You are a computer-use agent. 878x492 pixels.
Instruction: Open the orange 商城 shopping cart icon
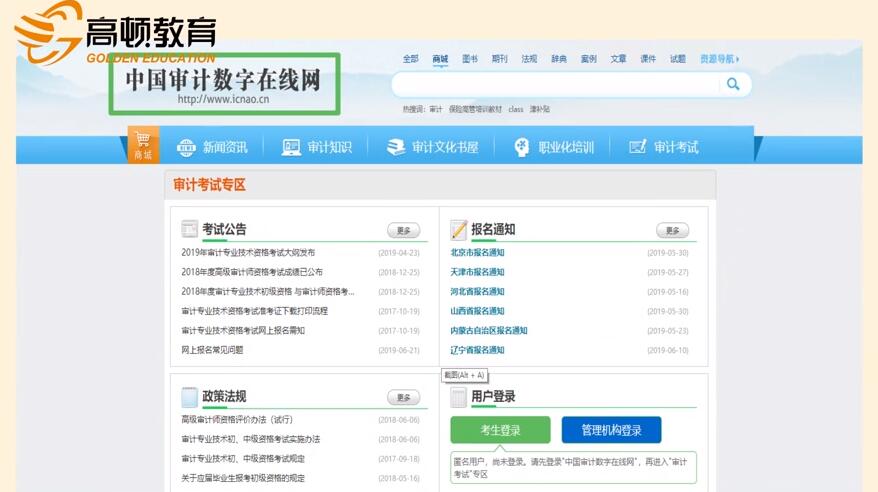point(143,145)
